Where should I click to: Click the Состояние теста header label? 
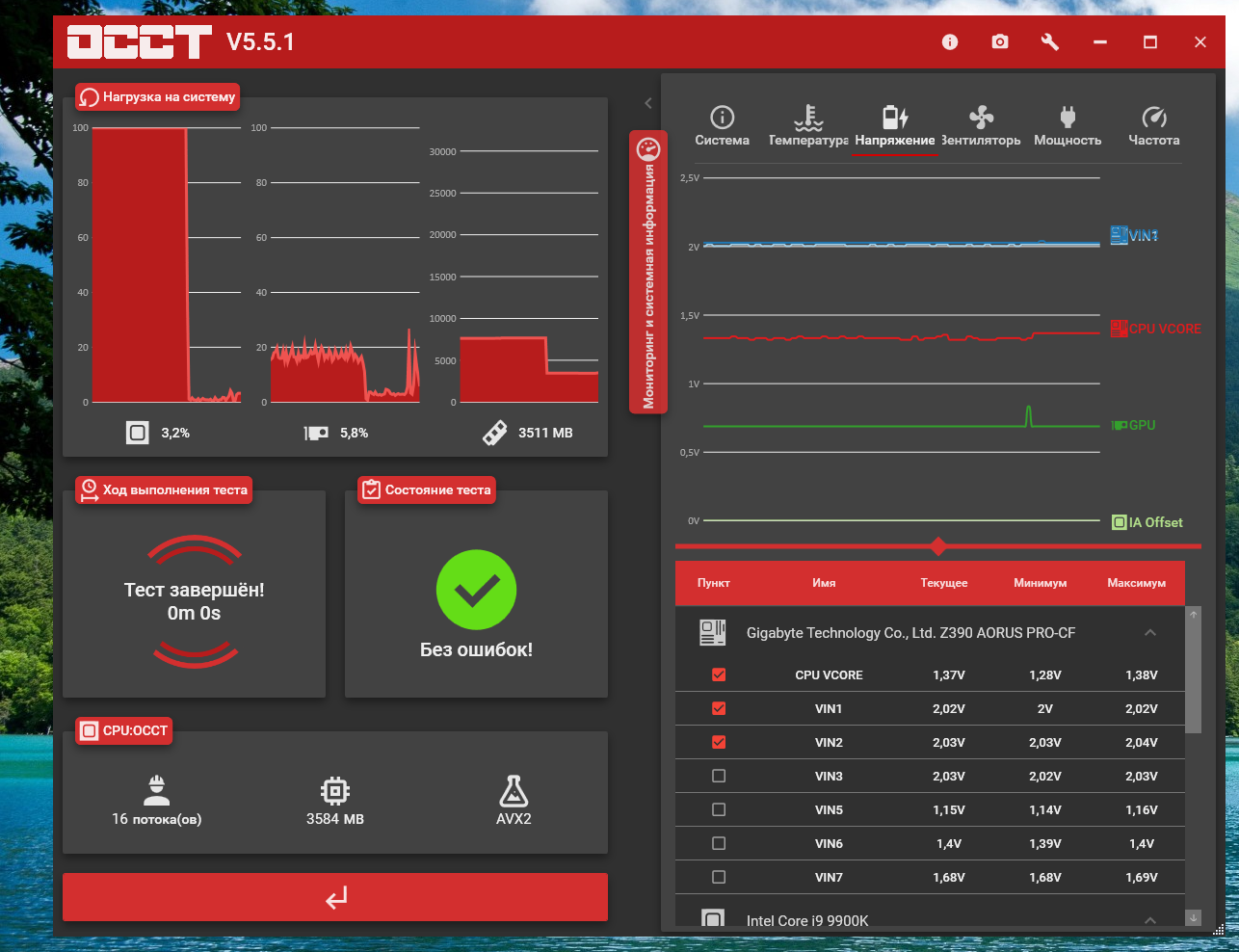coord(427,489)
